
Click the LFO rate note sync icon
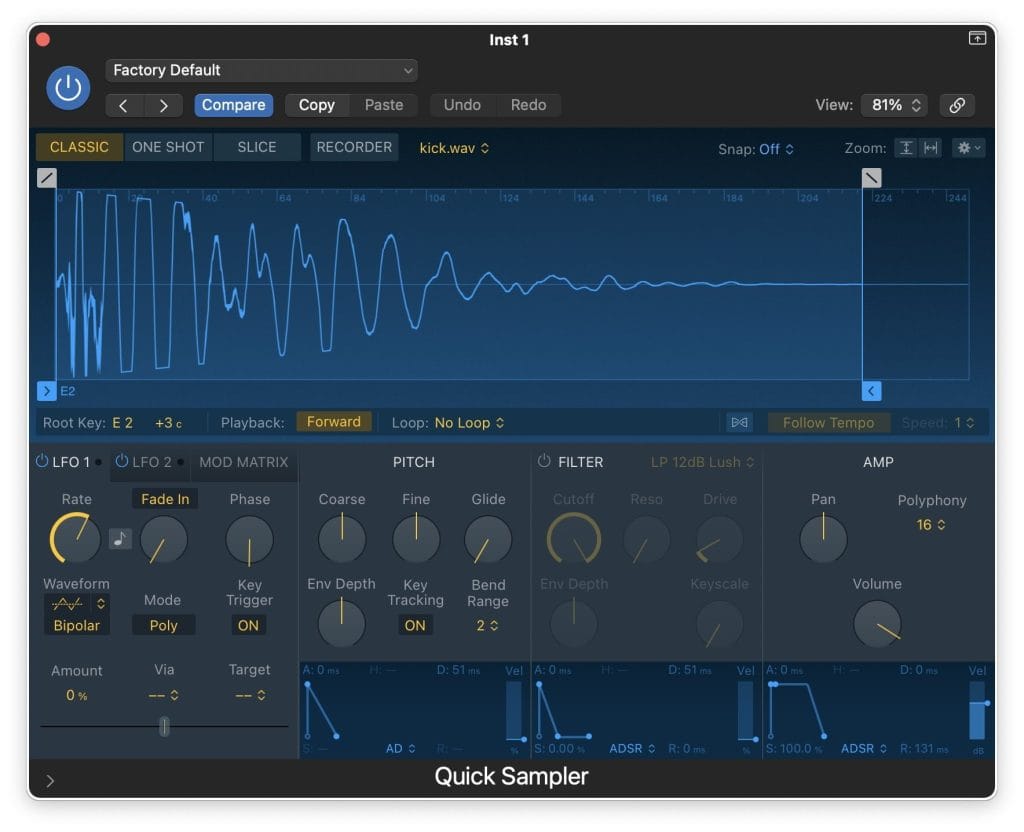[120, 539]
